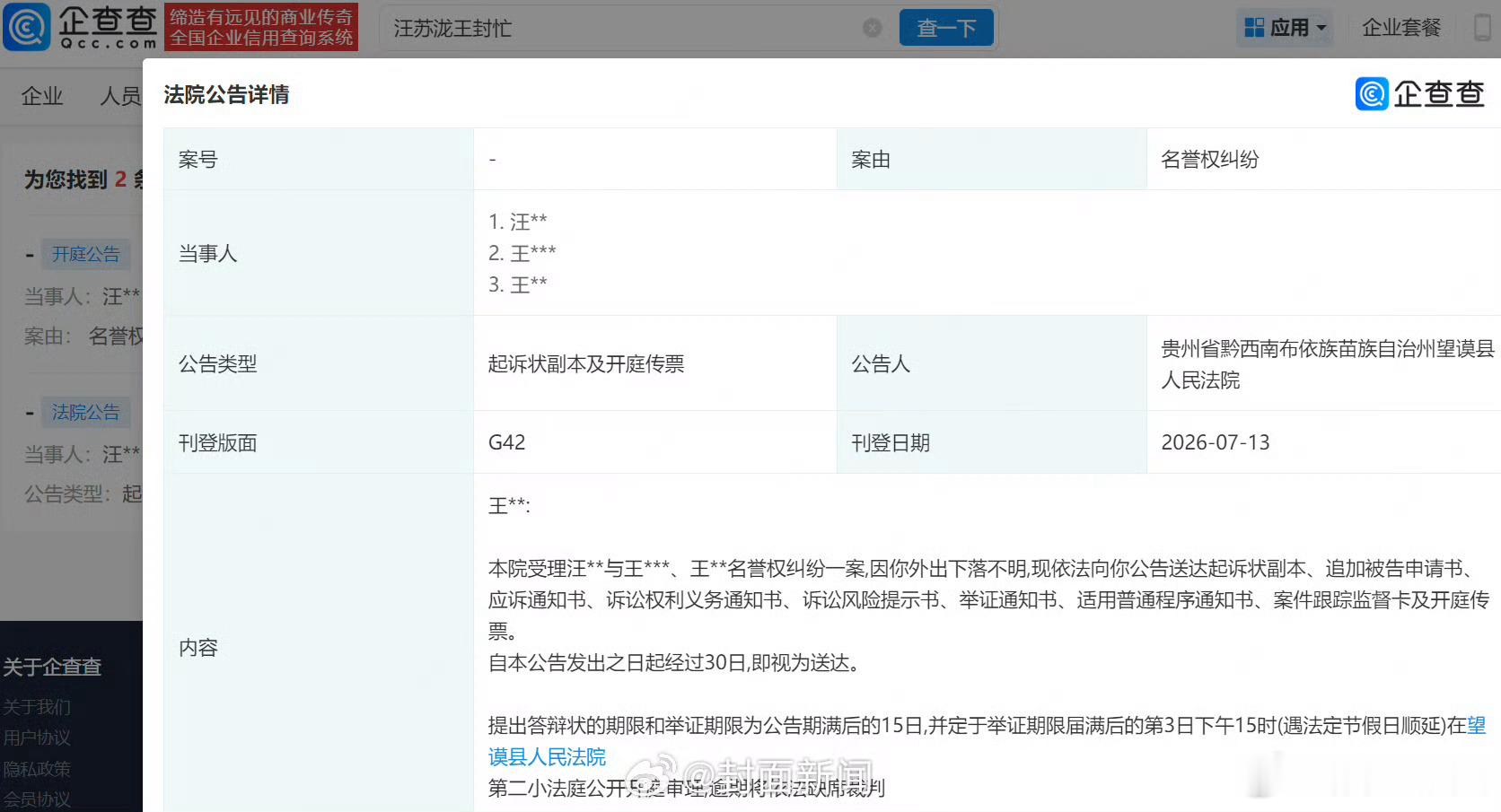This screenshot has height=812, width=1501.
Task: Click the 案号 label cell
Action: click(x=319, y=160)
